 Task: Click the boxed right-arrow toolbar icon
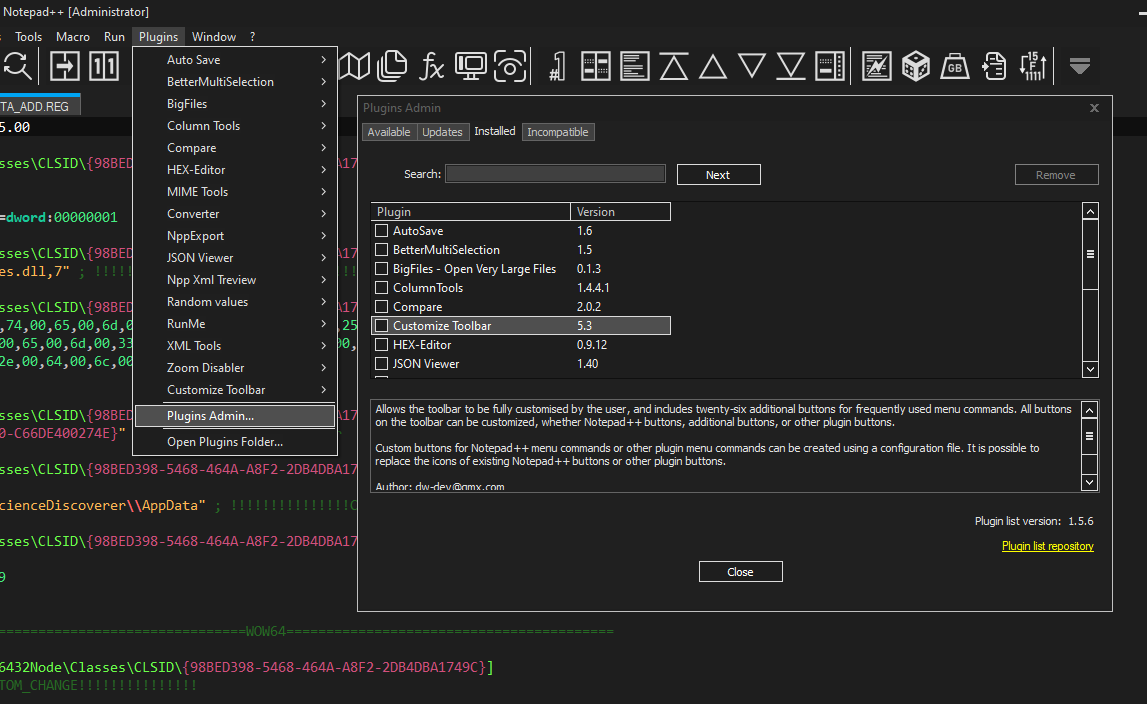click(x=64, y=66)
